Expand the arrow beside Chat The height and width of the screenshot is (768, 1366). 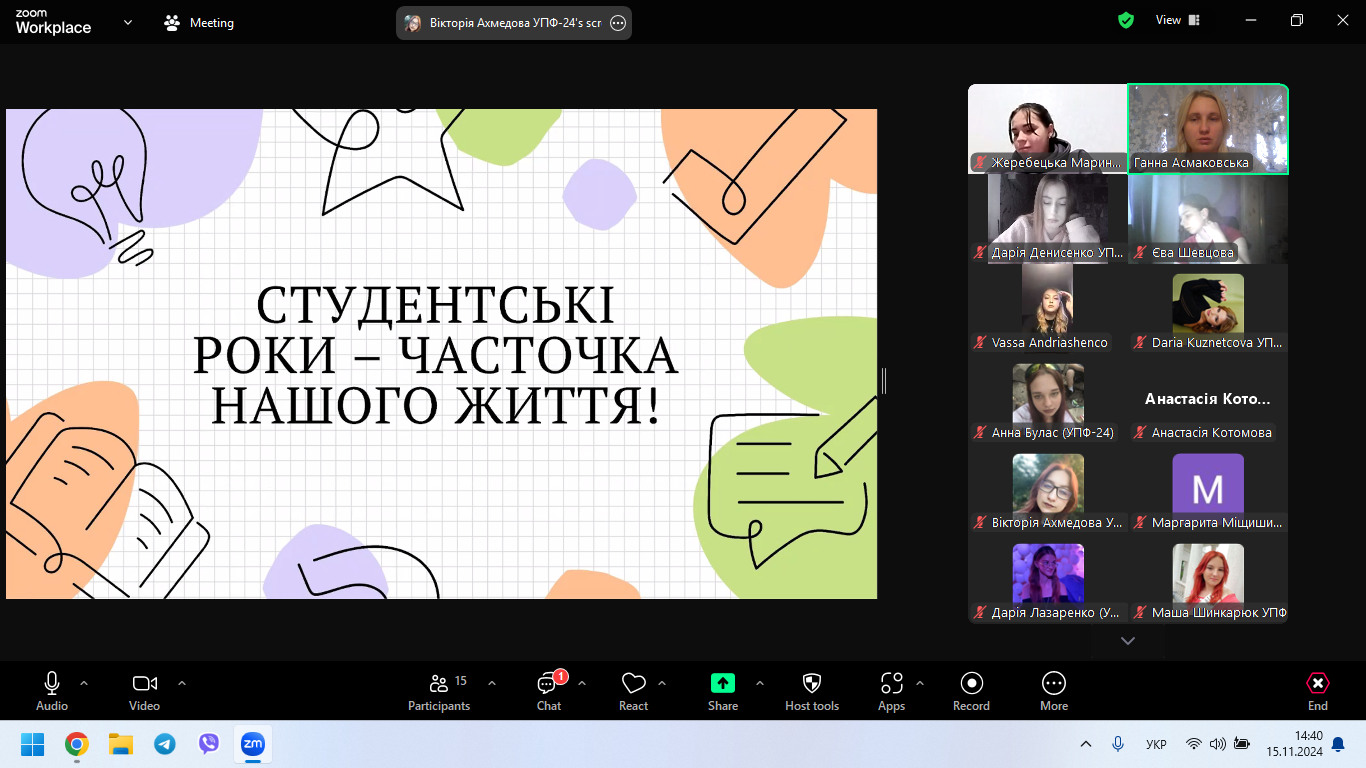[582, 683]
